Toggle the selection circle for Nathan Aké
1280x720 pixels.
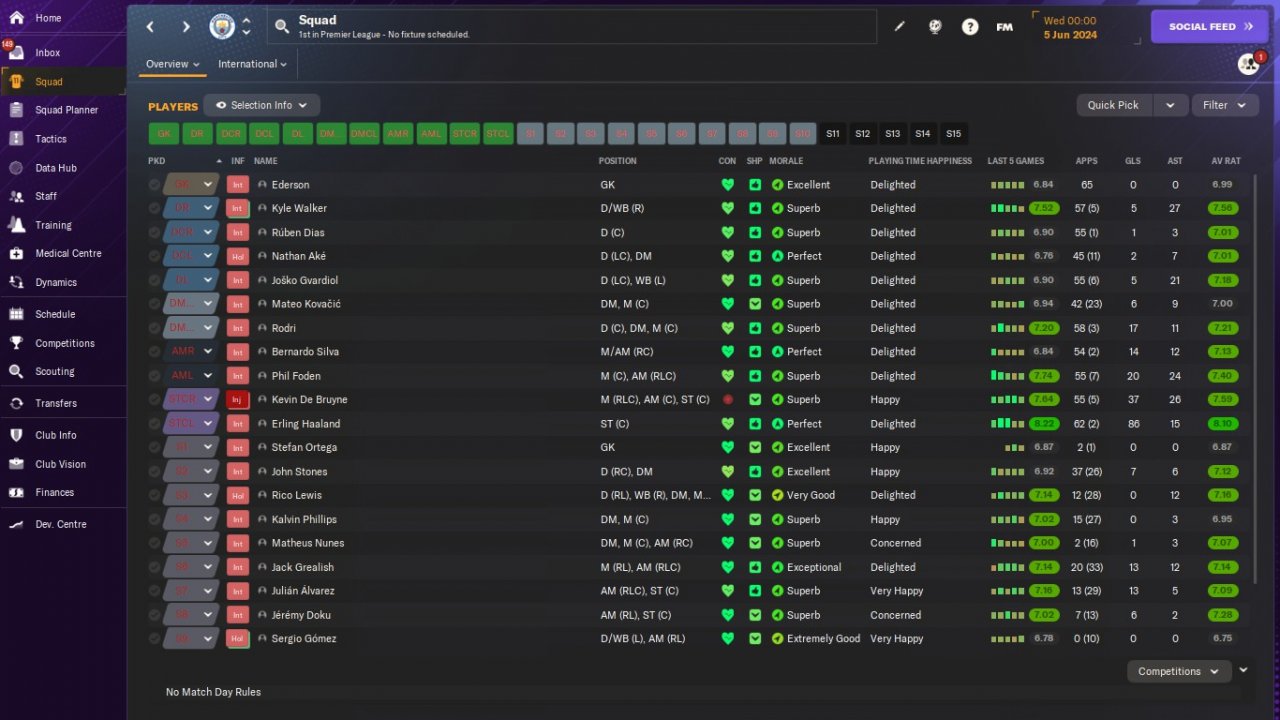tap(154, 256)
